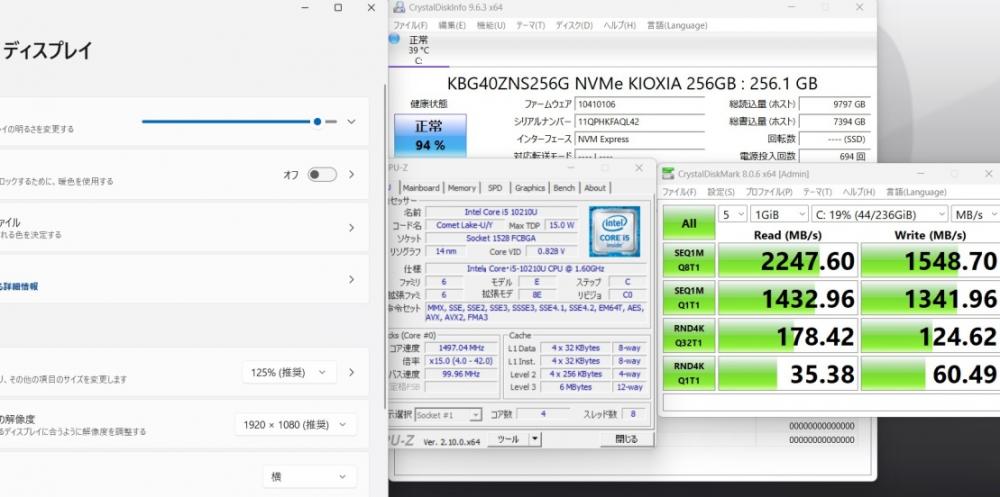Viewport: 1000px width, 497px height.
Task: Open custom scaling chevron beside 125%
Action: click(351, 373)
